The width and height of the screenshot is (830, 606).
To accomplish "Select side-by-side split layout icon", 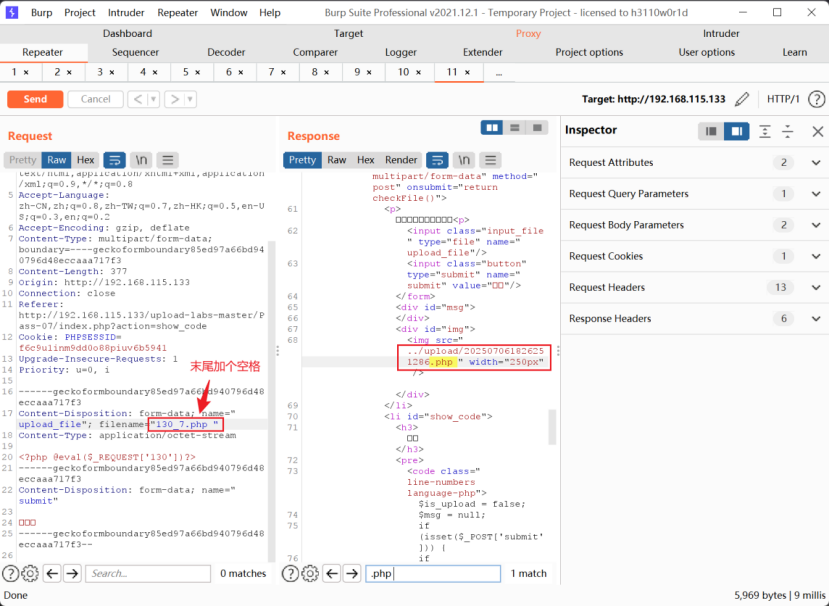I will [492, 128].
